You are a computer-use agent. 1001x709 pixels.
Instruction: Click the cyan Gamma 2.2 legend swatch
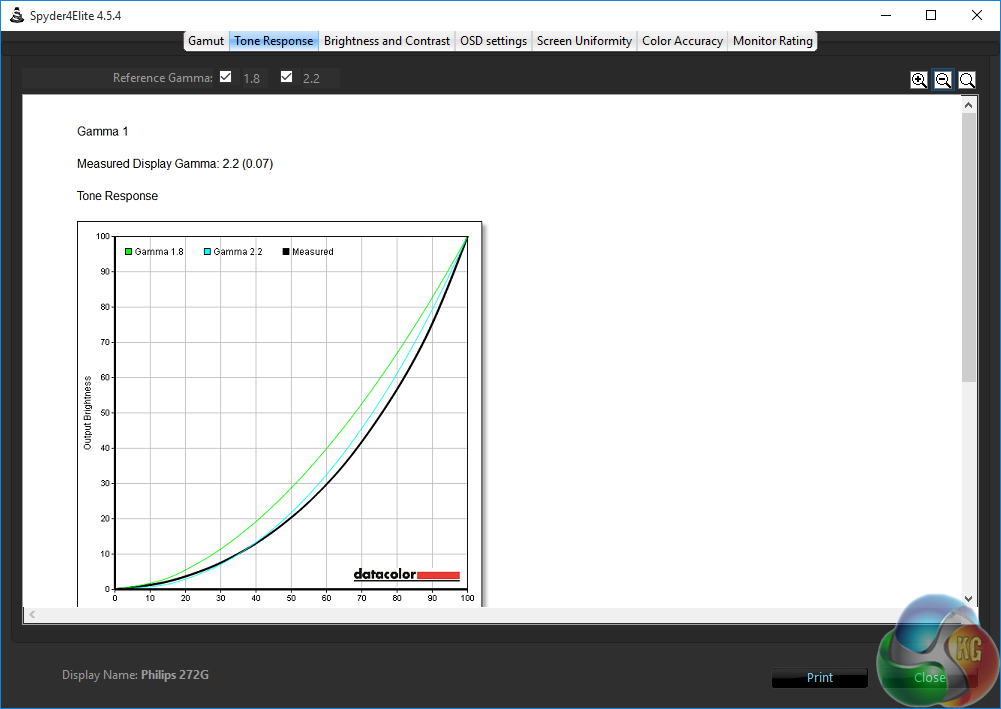tap(207, 251)
